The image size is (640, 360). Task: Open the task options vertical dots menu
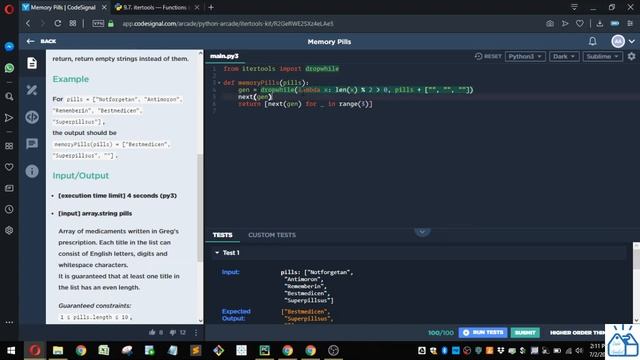196,333
